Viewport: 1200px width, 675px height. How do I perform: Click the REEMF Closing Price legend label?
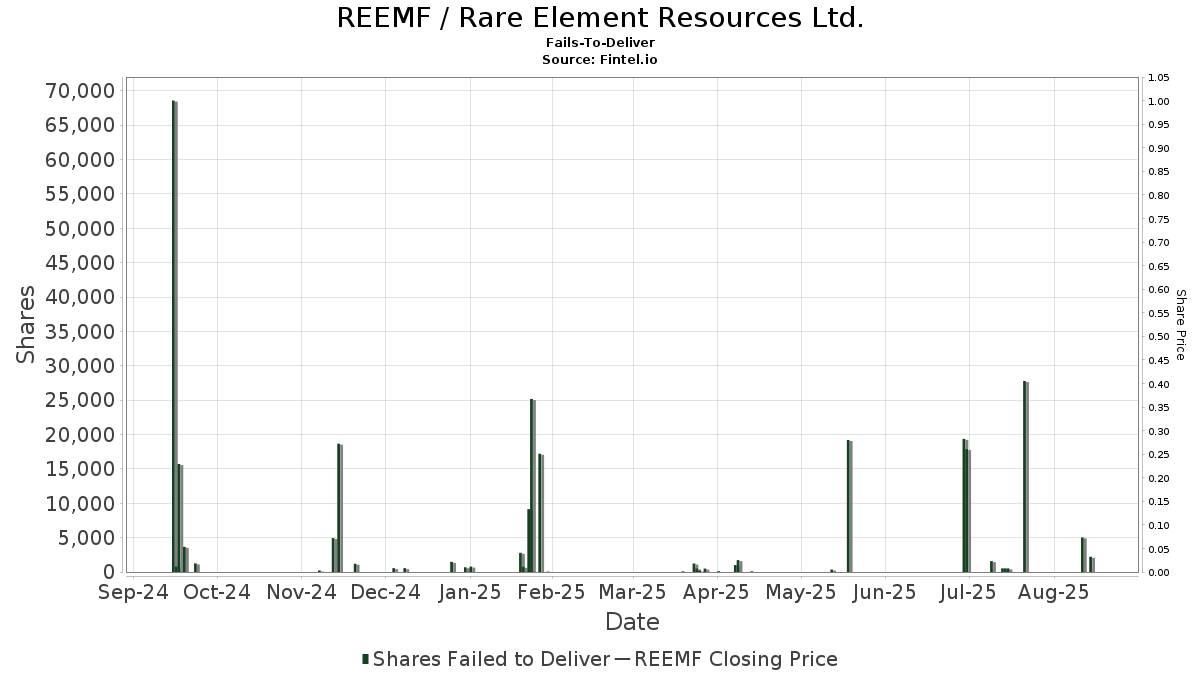coord(736,659)
